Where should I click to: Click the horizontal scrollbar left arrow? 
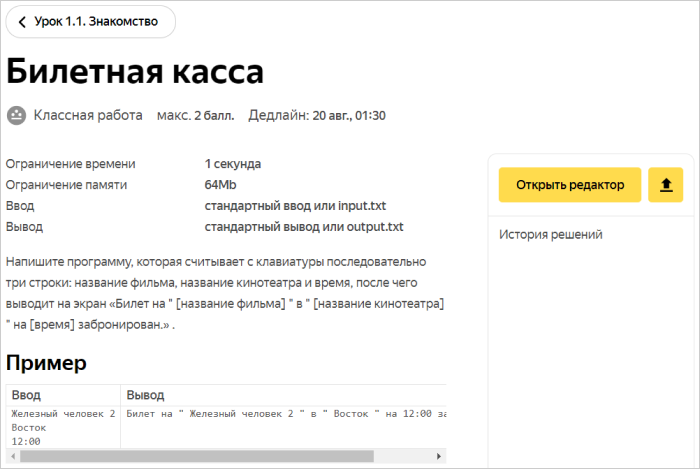[x=11, y=456]
